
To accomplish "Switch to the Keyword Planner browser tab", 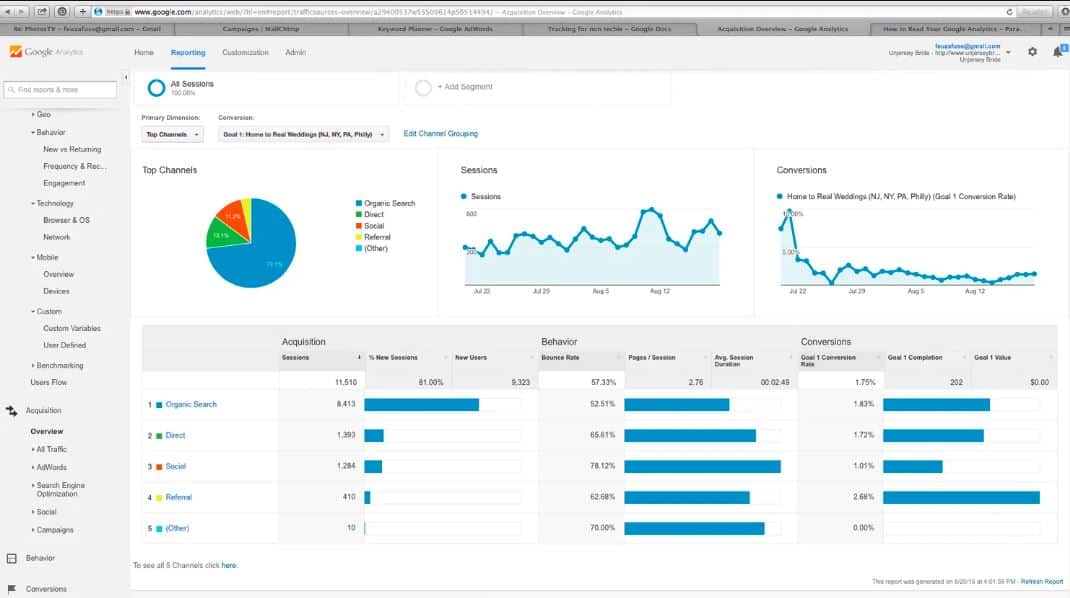I will click(435, 29).
